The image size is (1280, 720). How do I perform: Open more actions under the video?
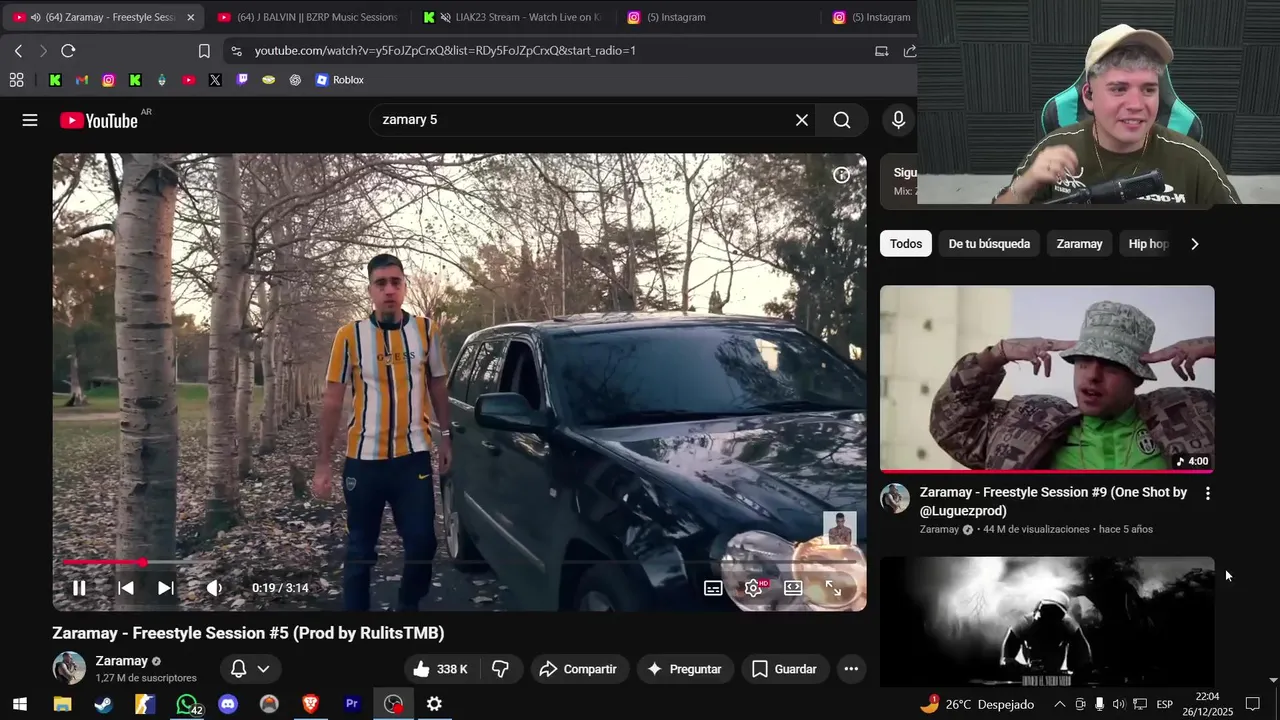pyautogui.click(x=851, y=669)
